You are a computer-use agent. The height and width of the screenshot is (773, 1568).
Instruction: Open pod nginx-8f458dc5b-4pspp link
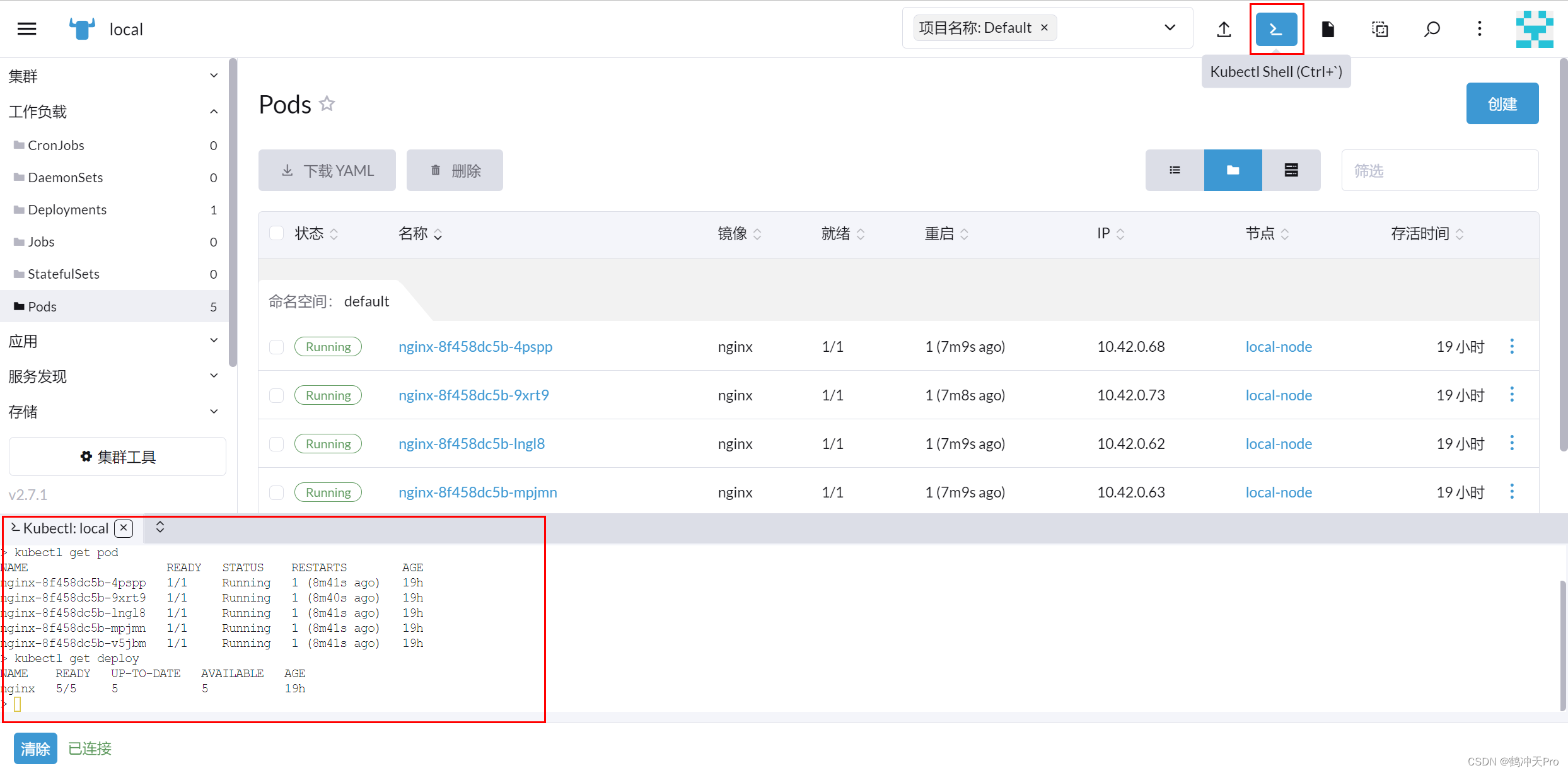tap(475, 346)
